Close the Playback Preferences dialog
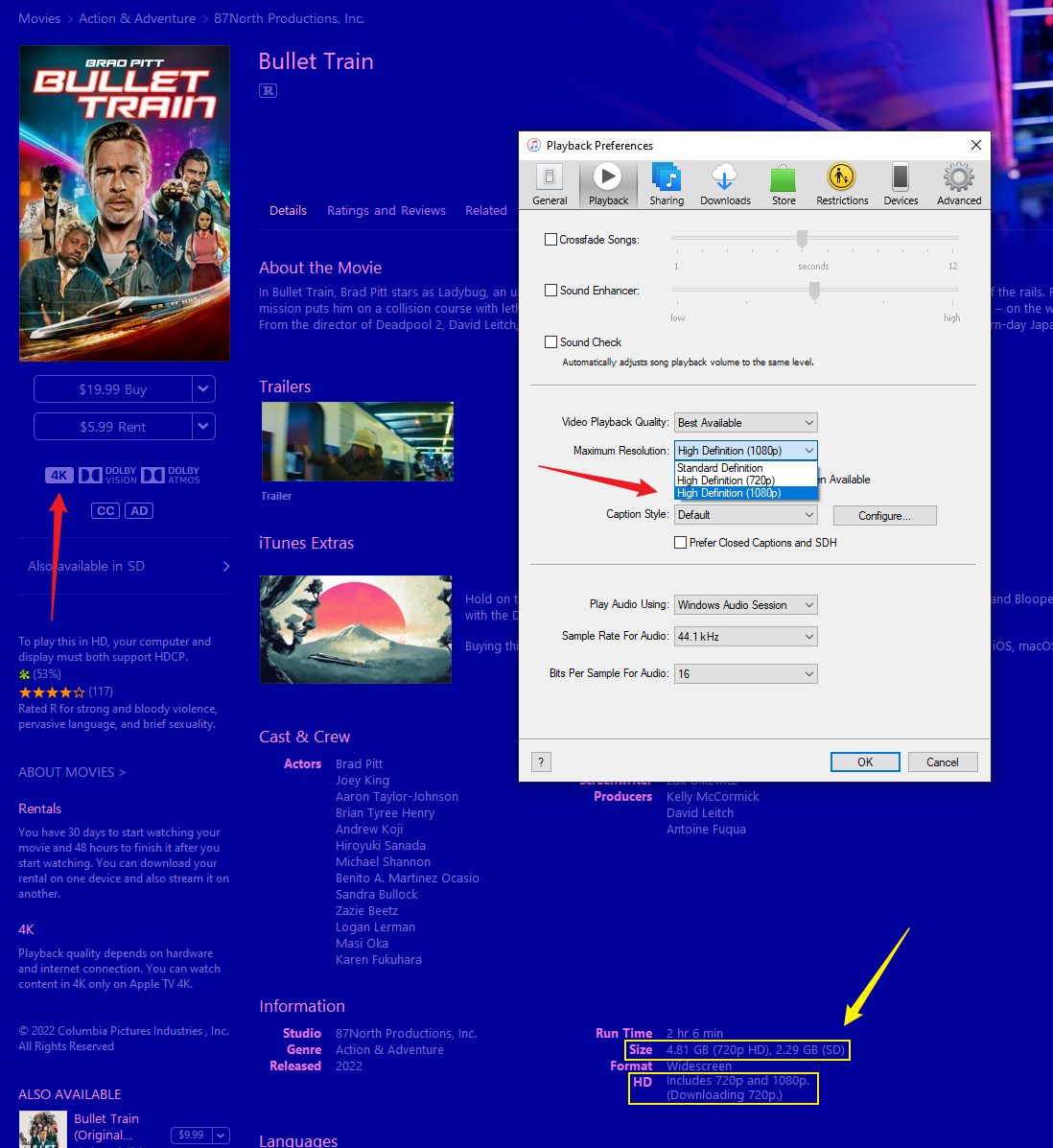This screenshot has width=1053, height=1148. click(x=976, y=145)
